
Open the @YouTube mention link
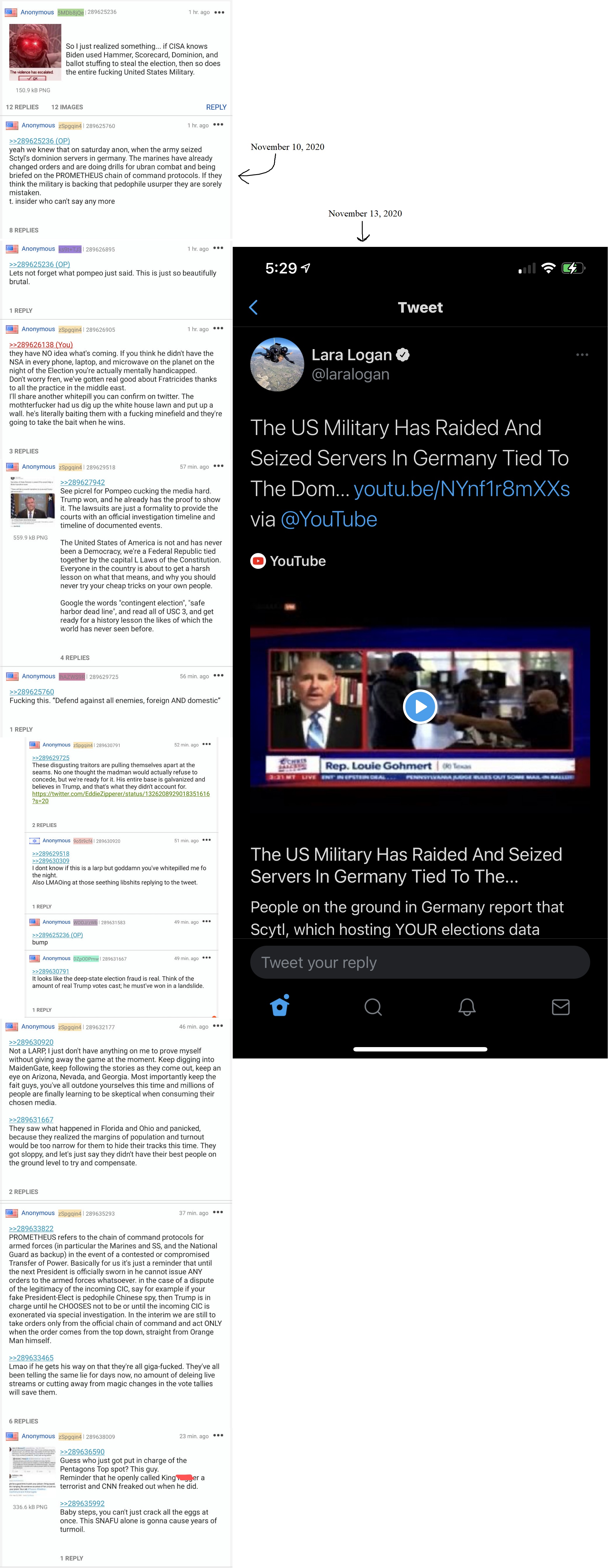[329, 519]
